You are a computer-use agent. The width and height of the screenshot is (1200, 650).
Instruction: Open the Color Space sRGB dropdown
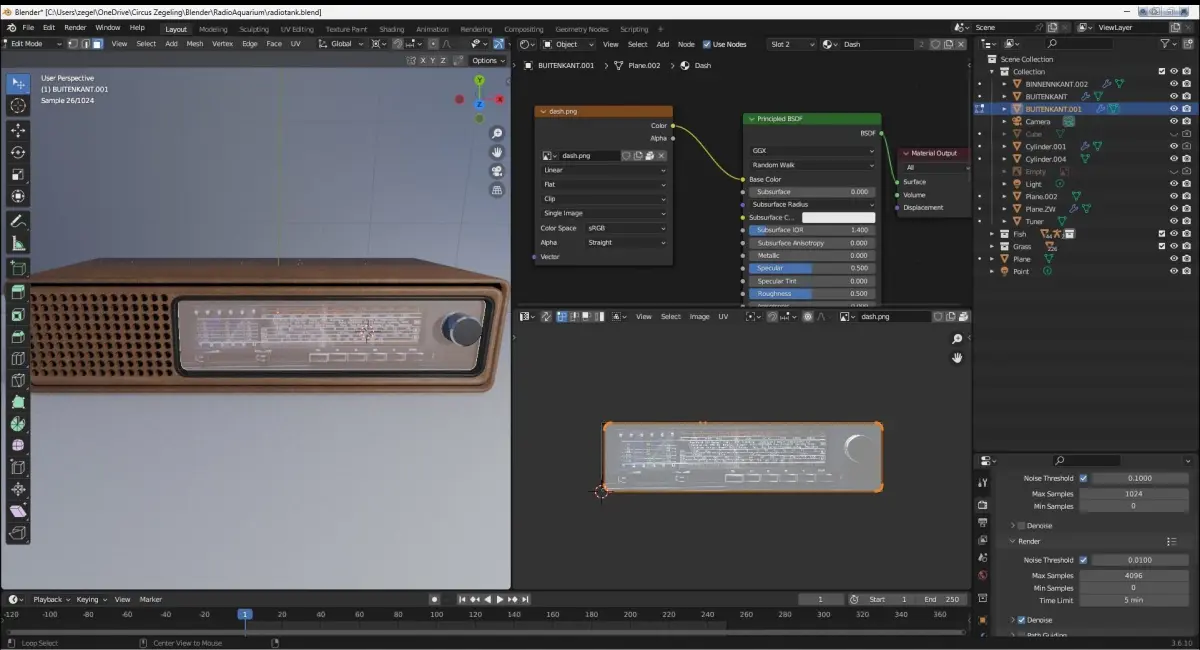pos(626,228)
